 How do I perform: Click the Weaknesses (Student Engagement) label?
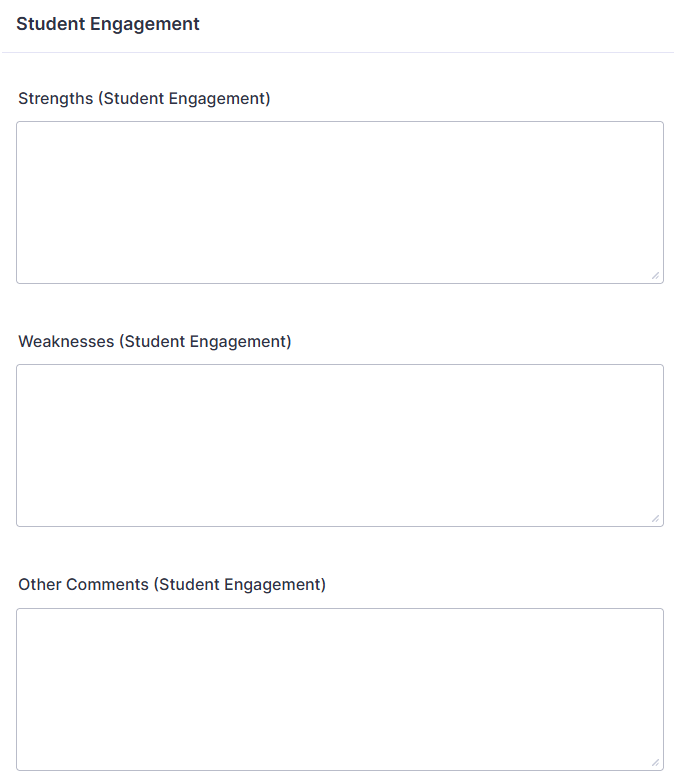point(155,341)
